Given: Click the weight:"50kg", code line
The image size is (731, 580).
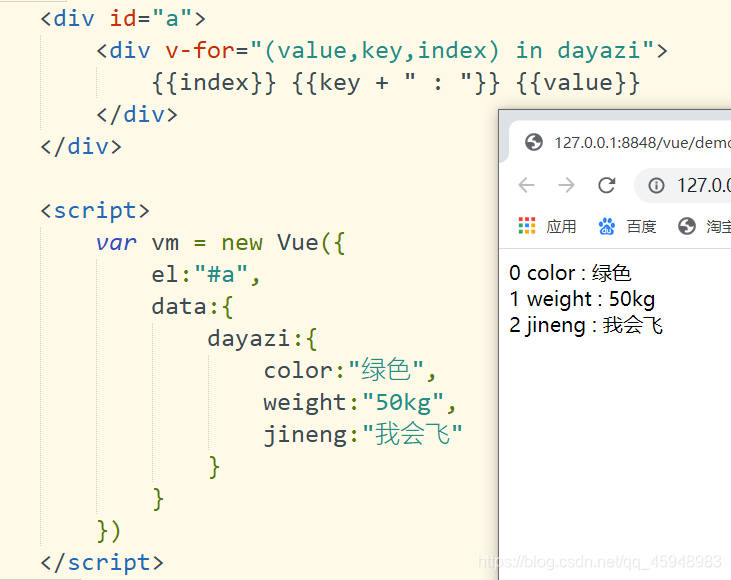Looking at the screenshot, I should 359,403.
